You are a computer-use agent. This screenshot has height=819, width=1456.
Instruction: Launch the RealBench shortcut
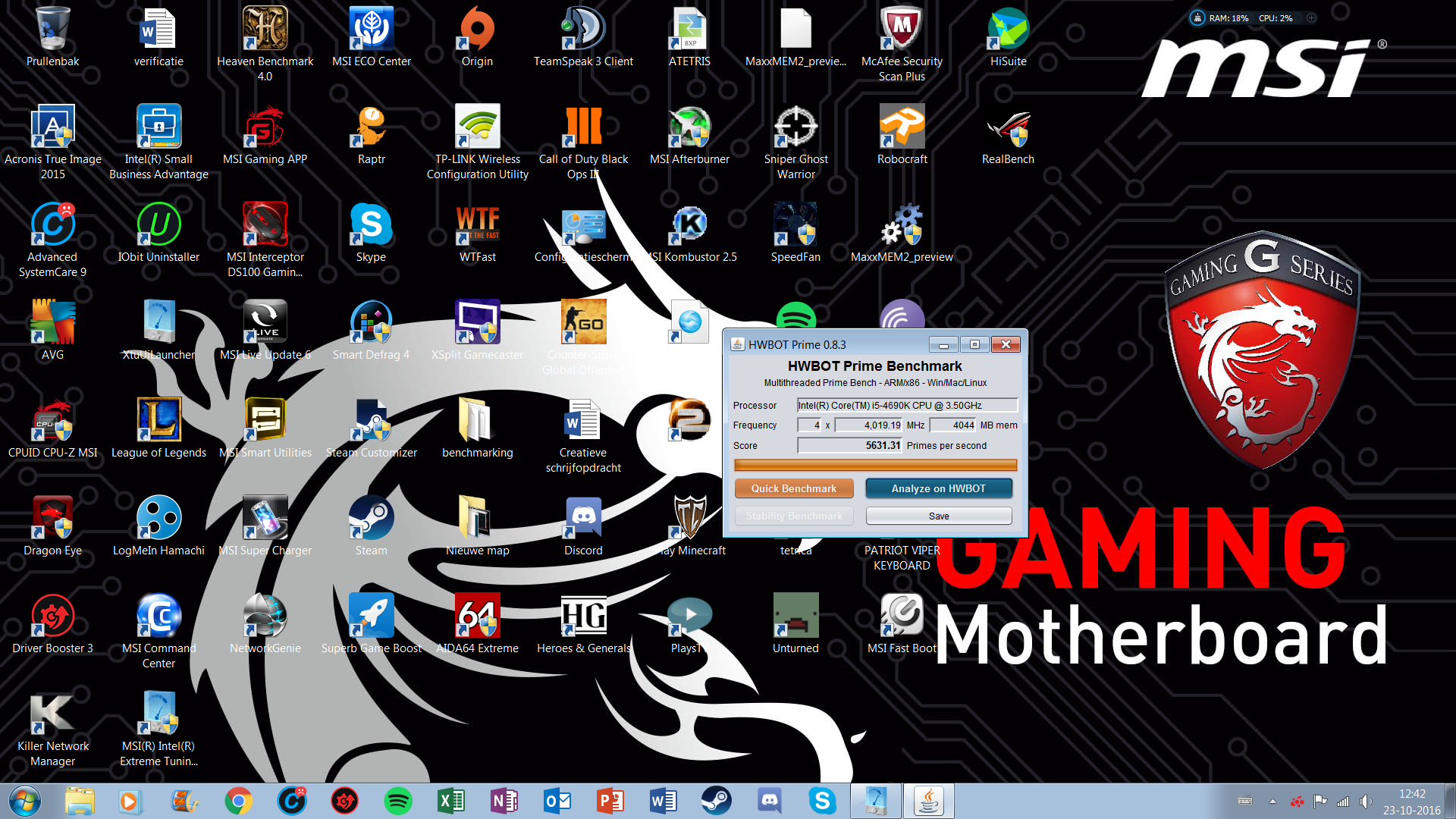[x=1008, y=134]
